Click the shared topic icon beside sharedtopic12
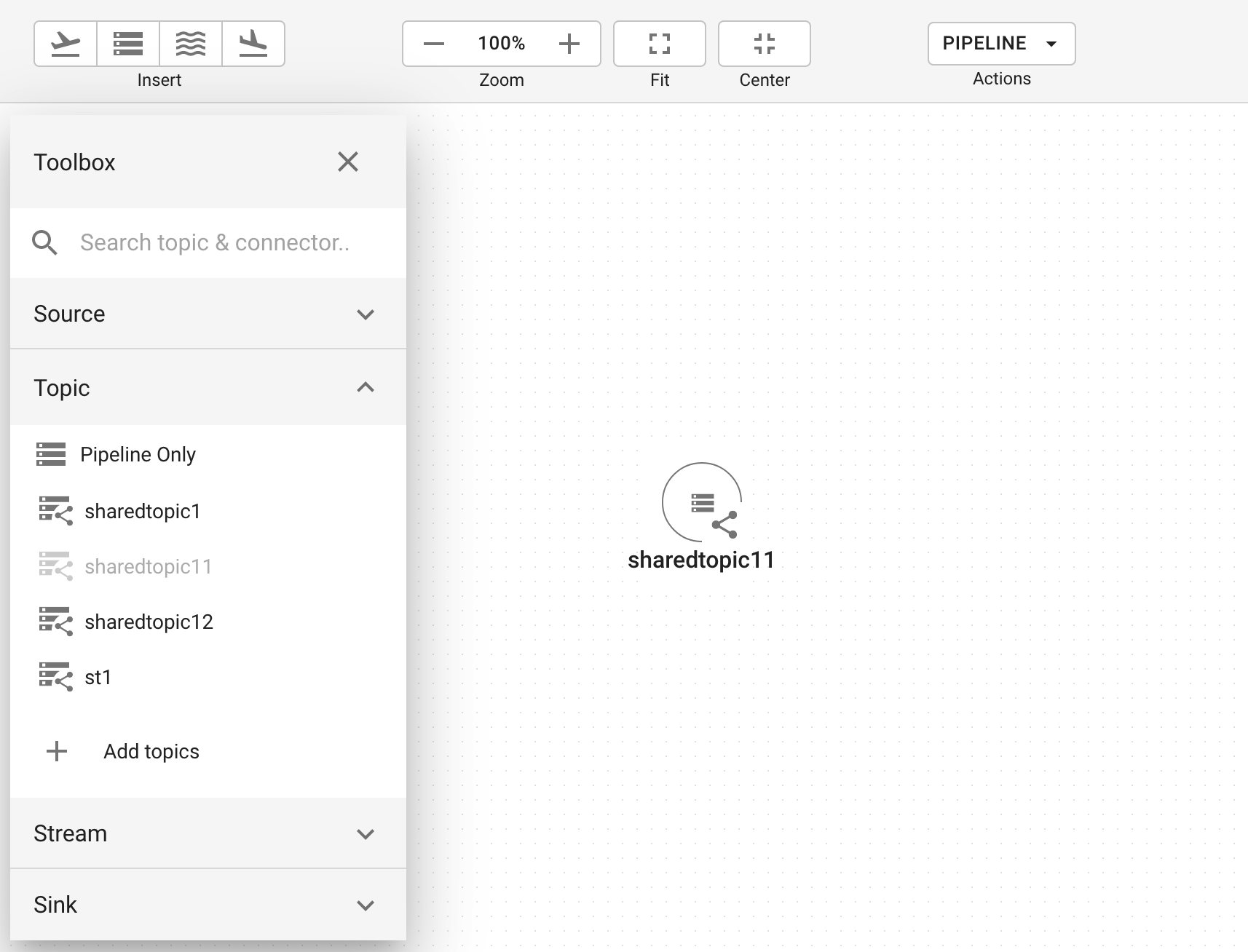The height and width of the screenshot is (952, 1248). [55, 622]
